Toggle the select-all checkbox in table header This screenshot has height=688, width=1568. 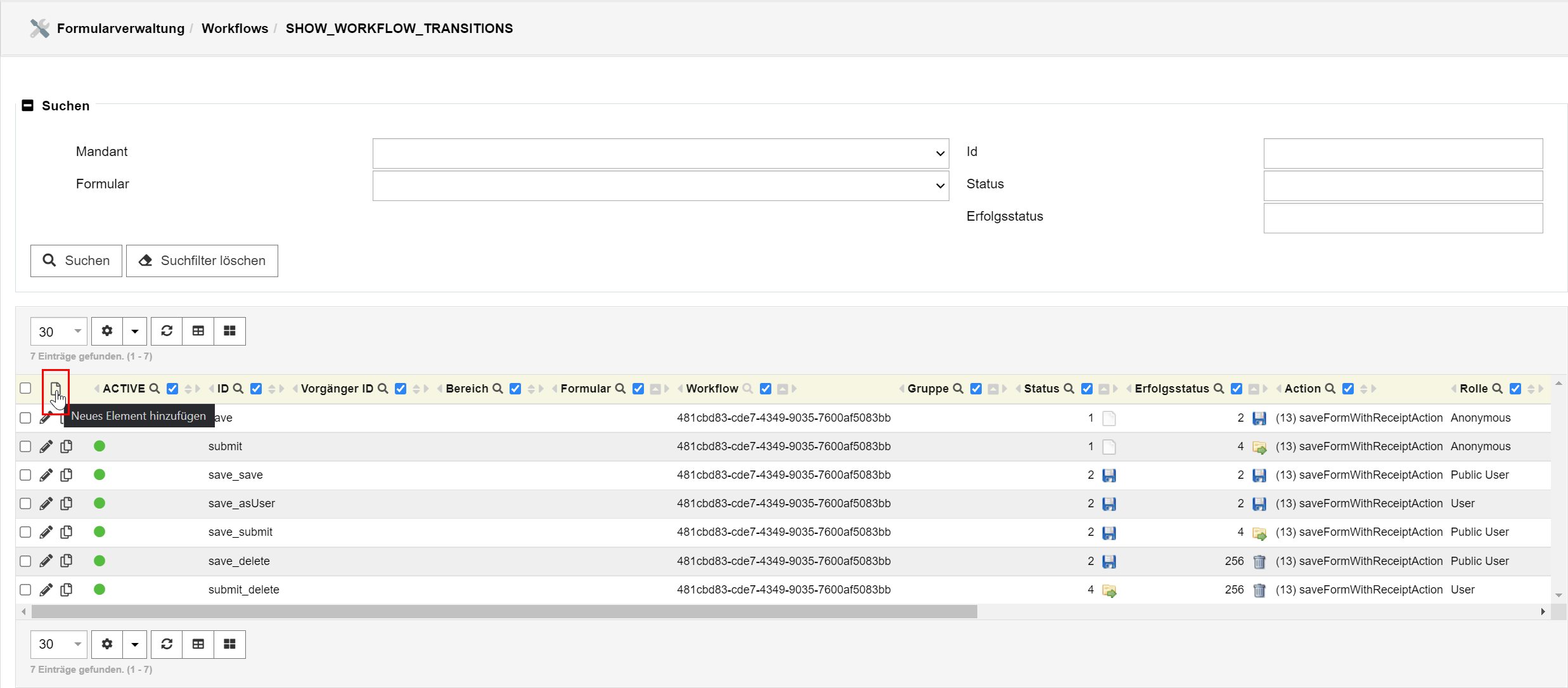(x=25, y=388)
